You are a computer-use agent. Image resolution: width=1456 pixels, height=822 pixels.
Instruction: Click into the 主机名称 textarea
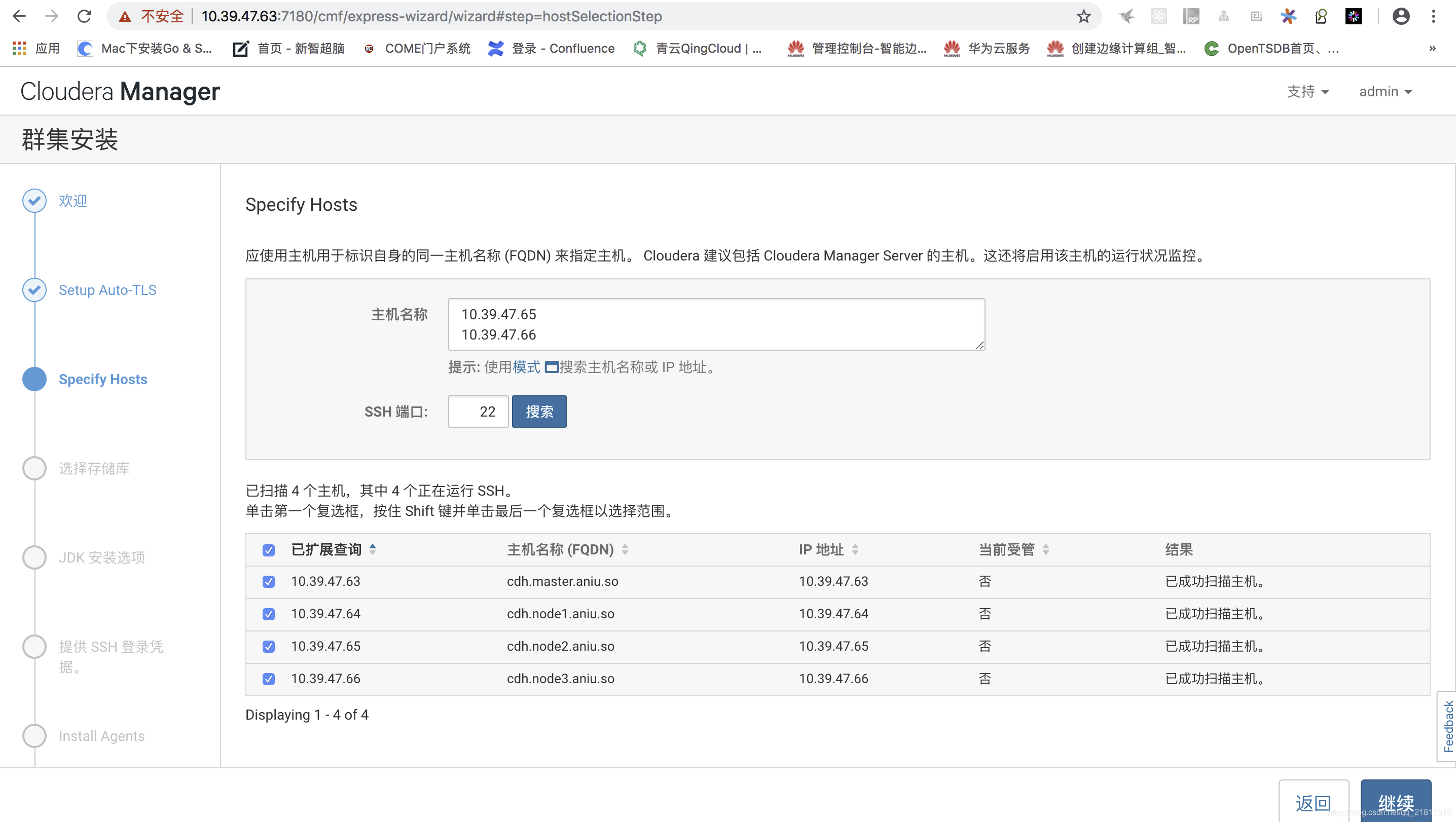coord(716,324)
